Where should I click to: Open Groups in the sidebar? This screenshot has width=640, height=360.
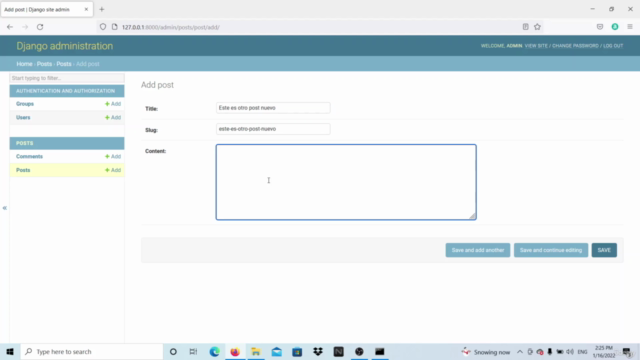pyautogui.click(x=25, y=104)
